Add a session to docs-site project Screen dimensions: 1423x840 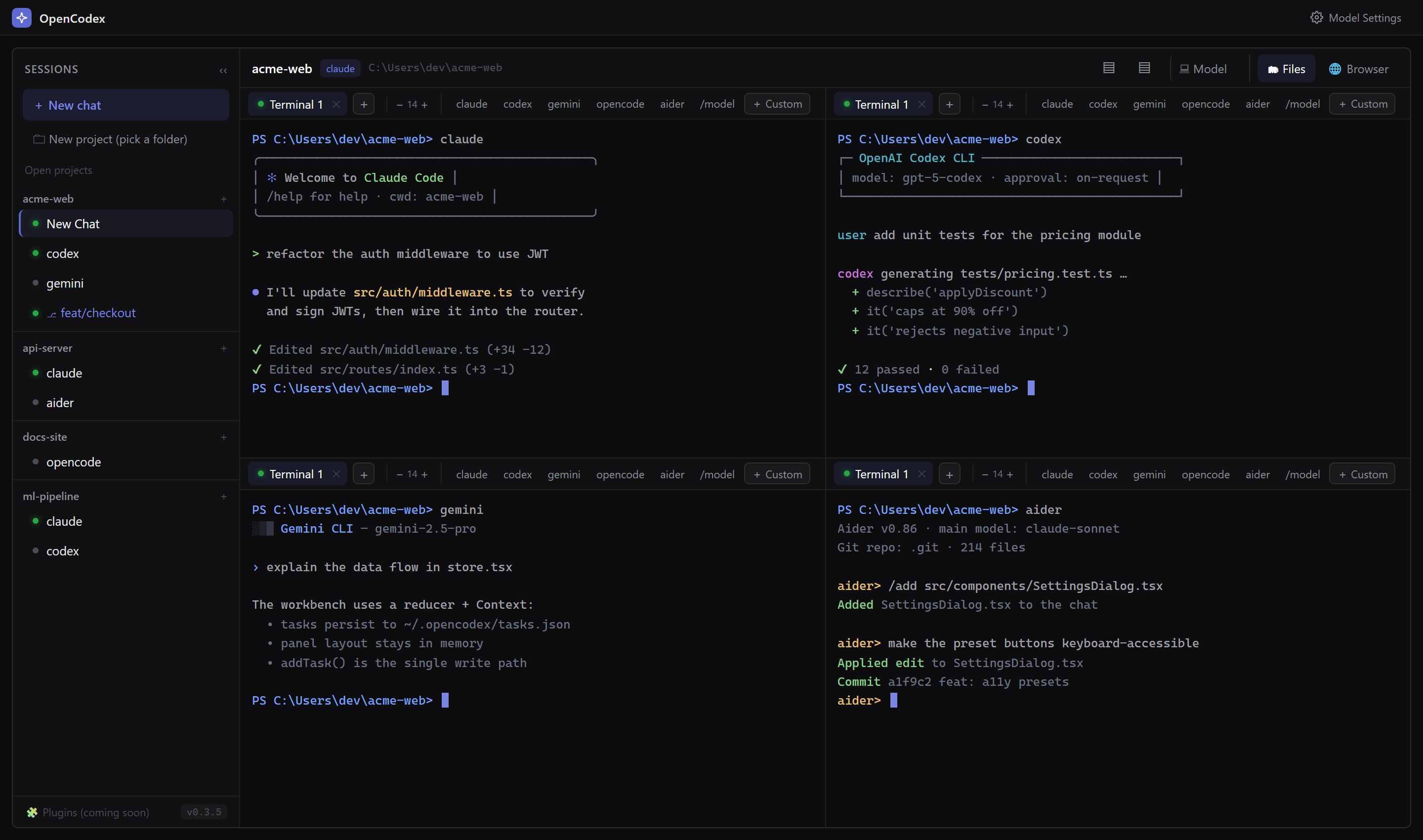click(x=224, y=437)
